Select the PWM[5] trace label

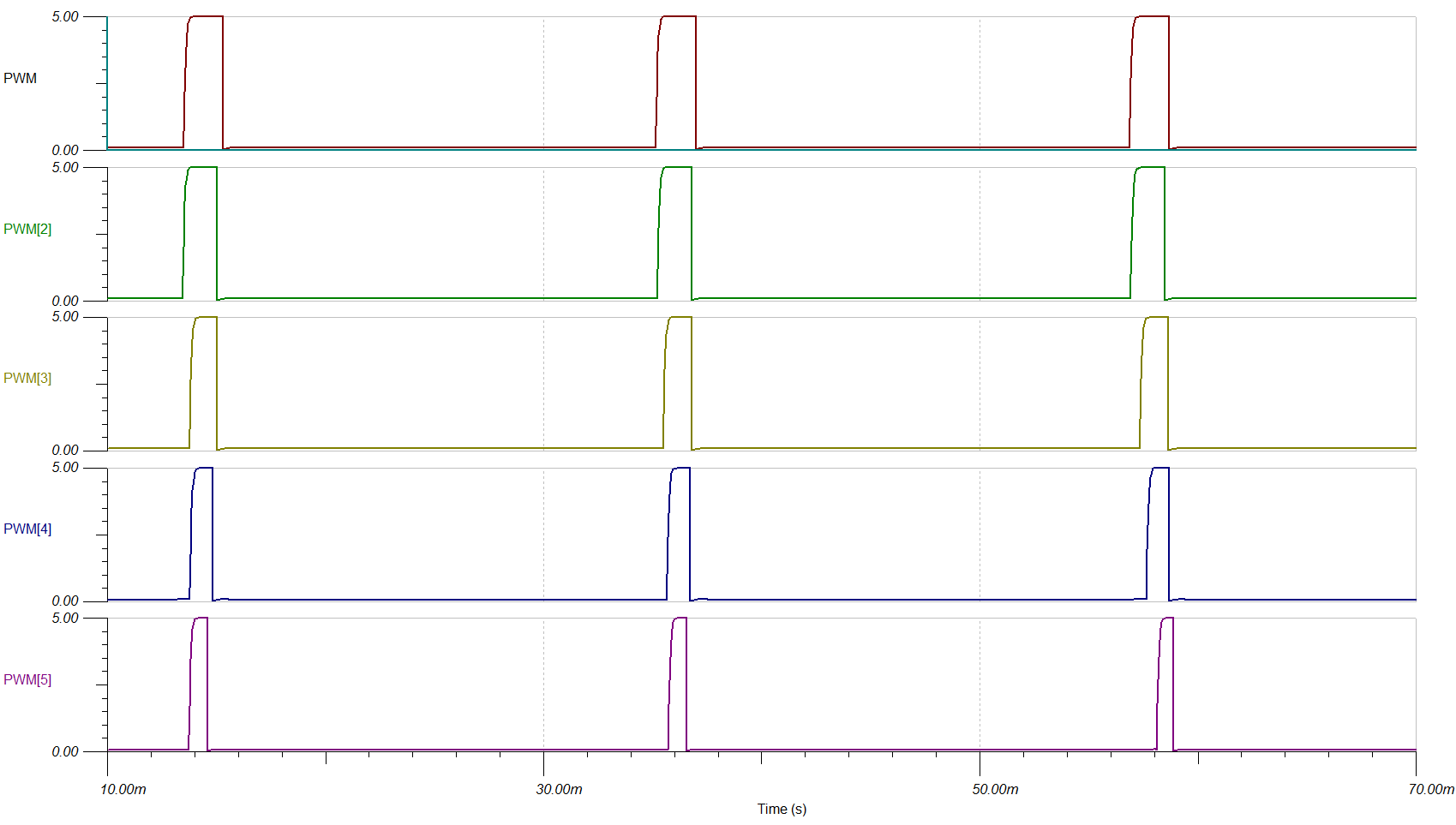click(27, 679)
